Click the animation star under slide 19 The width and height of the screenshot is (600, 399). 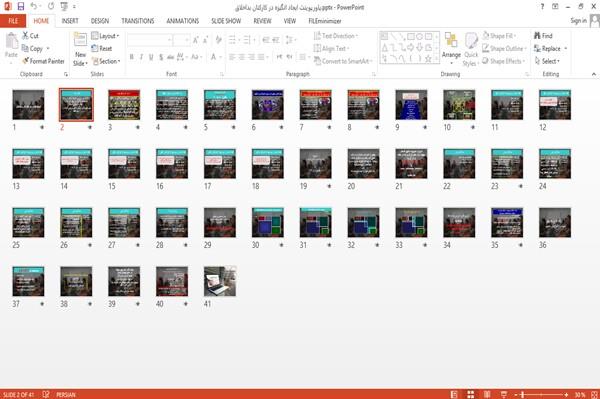(329, 186)
